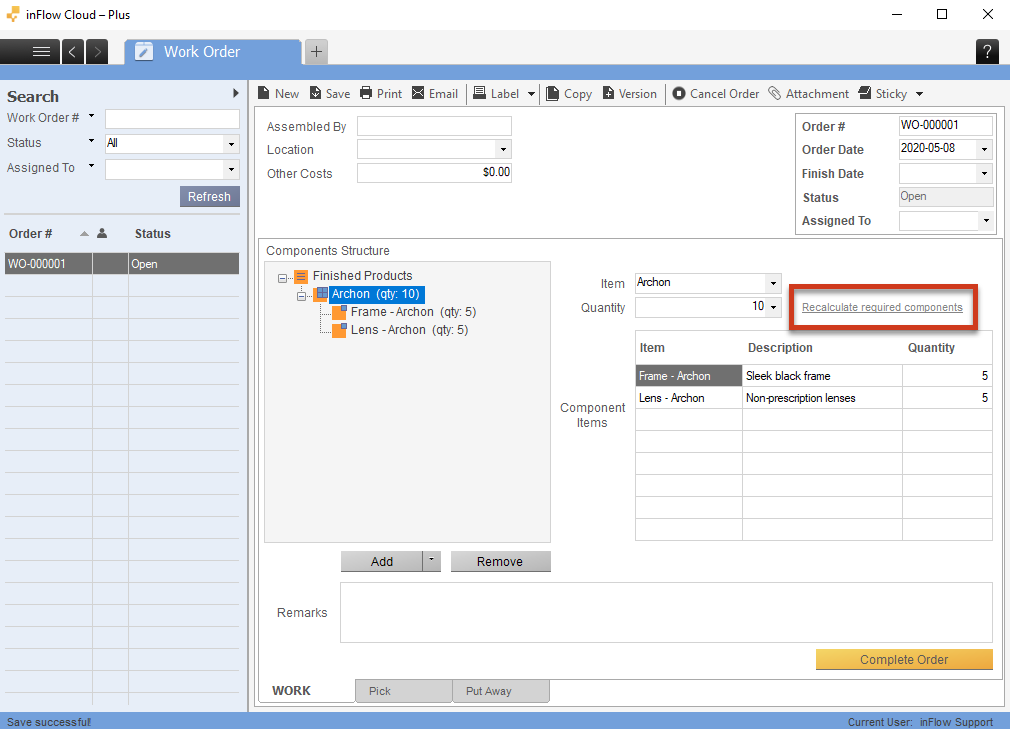Click Non-prescription lenses description cell
The image size is (1010, 729).
pos(822,398)
